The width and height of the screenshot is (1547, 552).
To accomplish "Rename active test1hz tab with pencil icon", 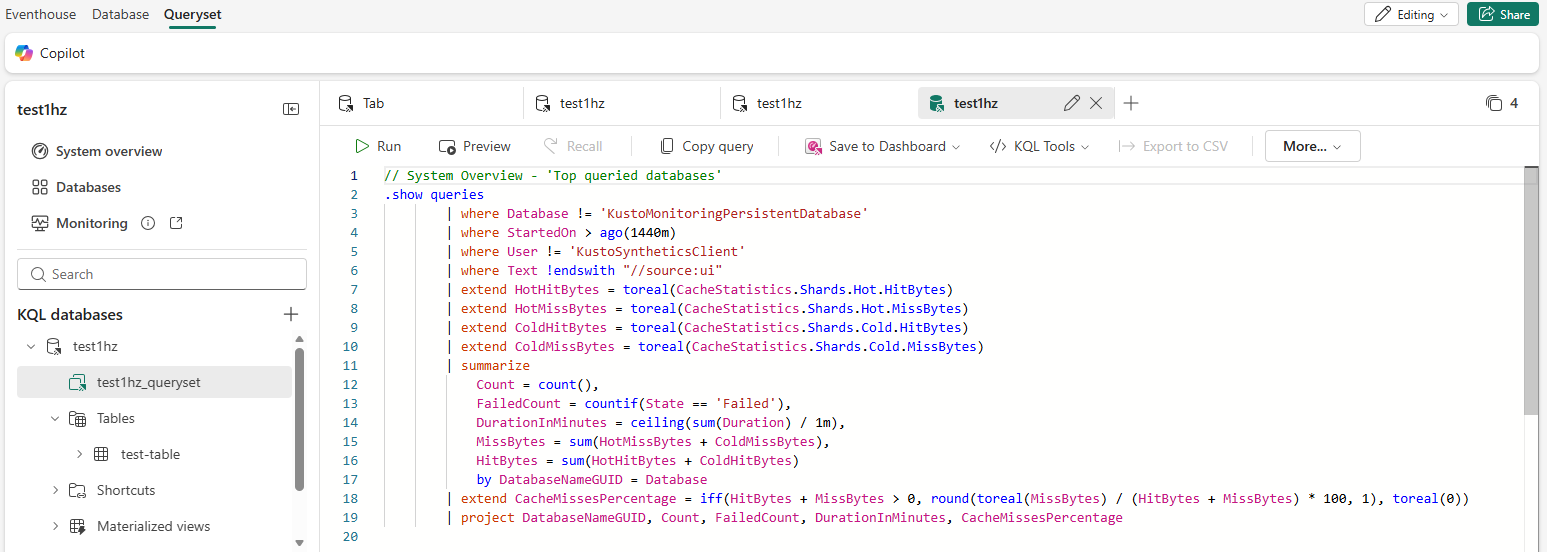I will tap(1072, 103).
